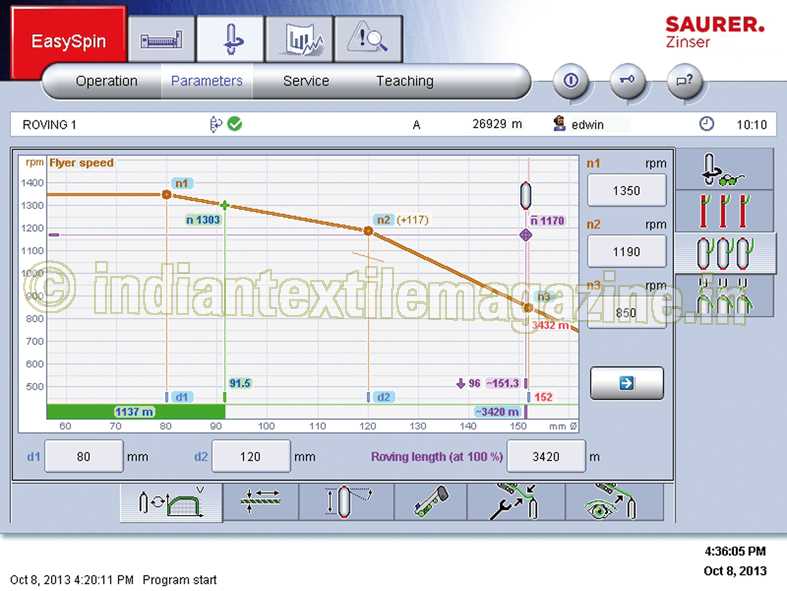The width and height of the screenshot is (787, 591).
Task: Click the n2 point on speed curve
Action: pos(368,231)
